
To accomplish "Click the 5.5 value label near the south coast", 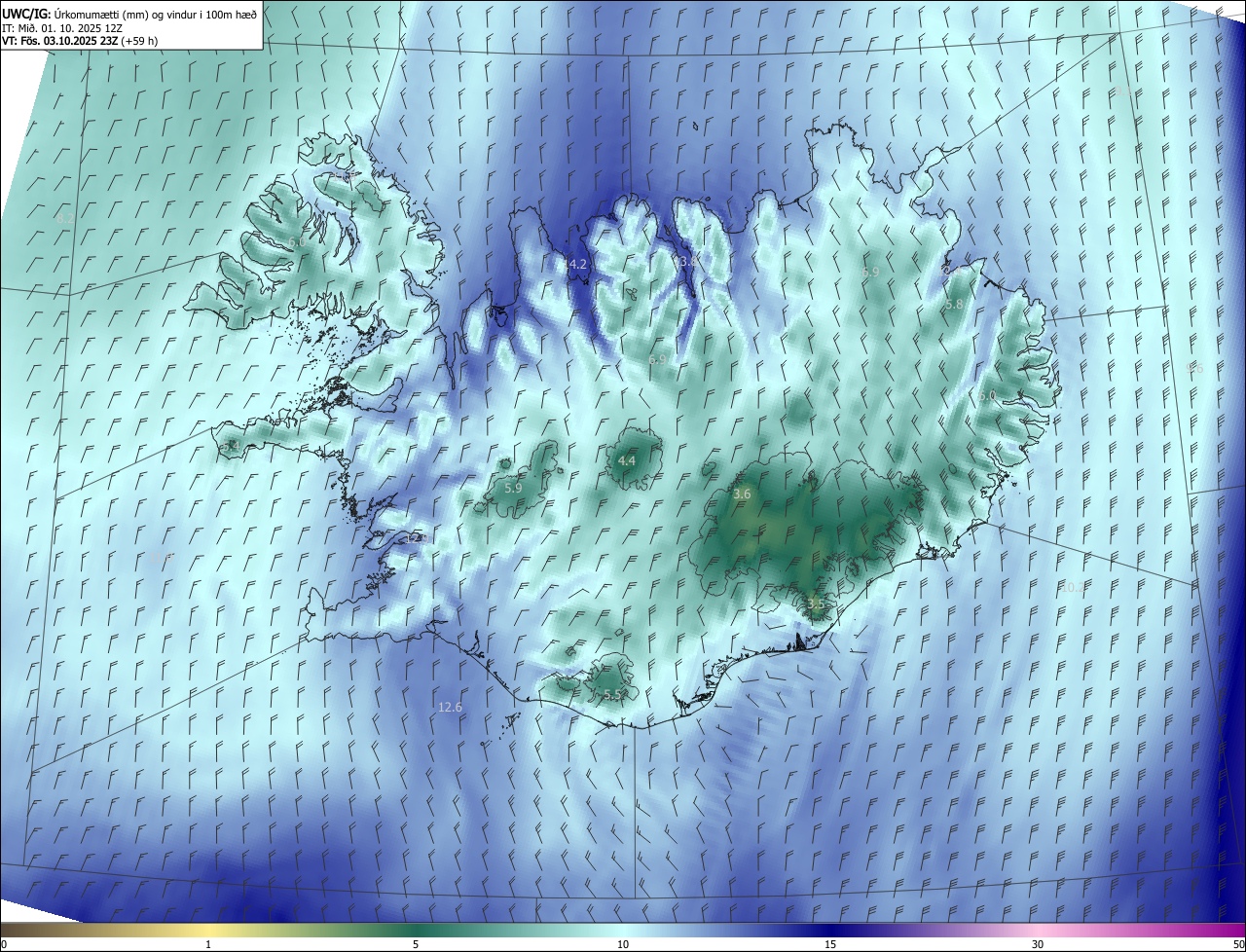I will (x=613, y=694).
